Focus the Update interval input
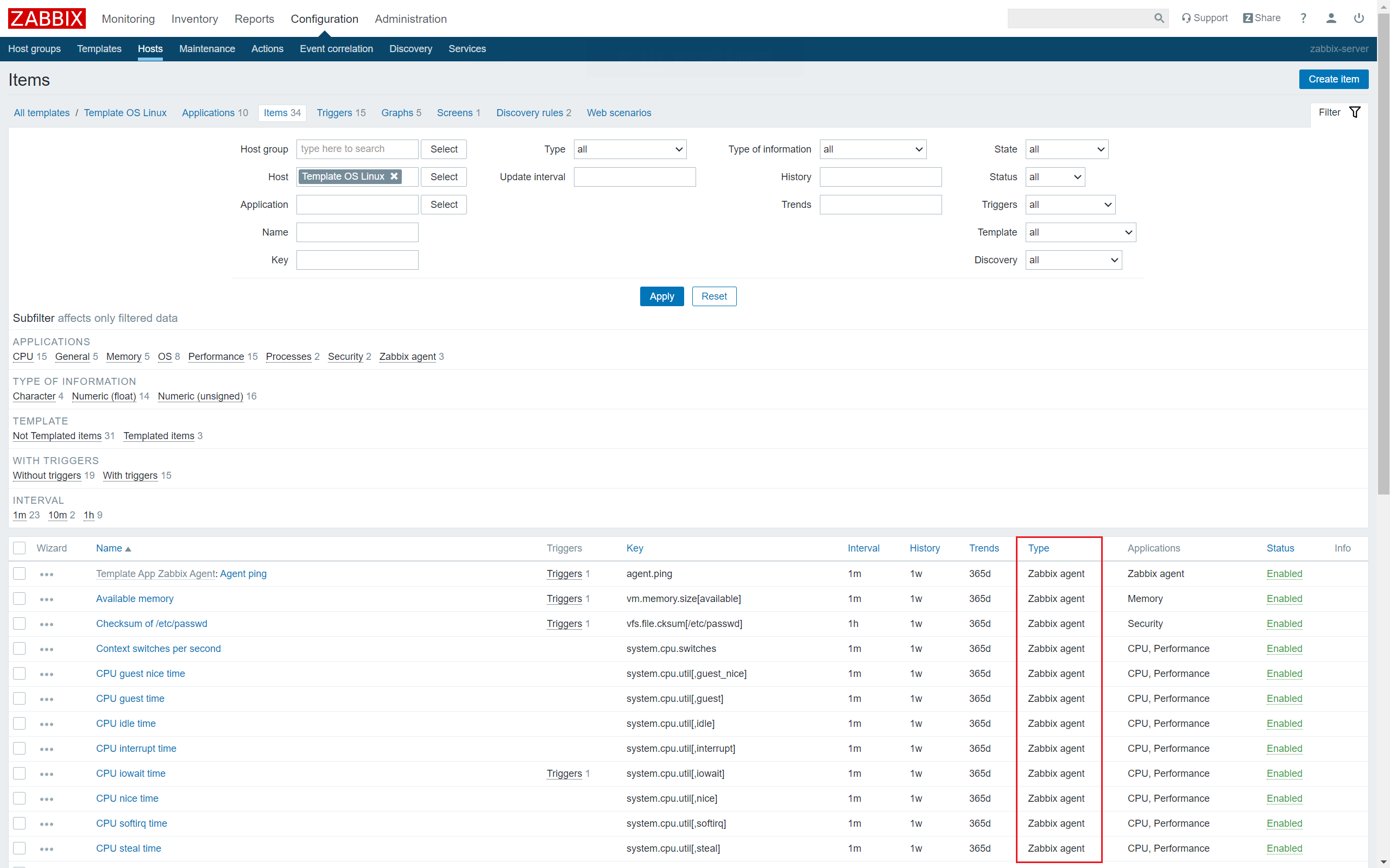 pos(634,177)
